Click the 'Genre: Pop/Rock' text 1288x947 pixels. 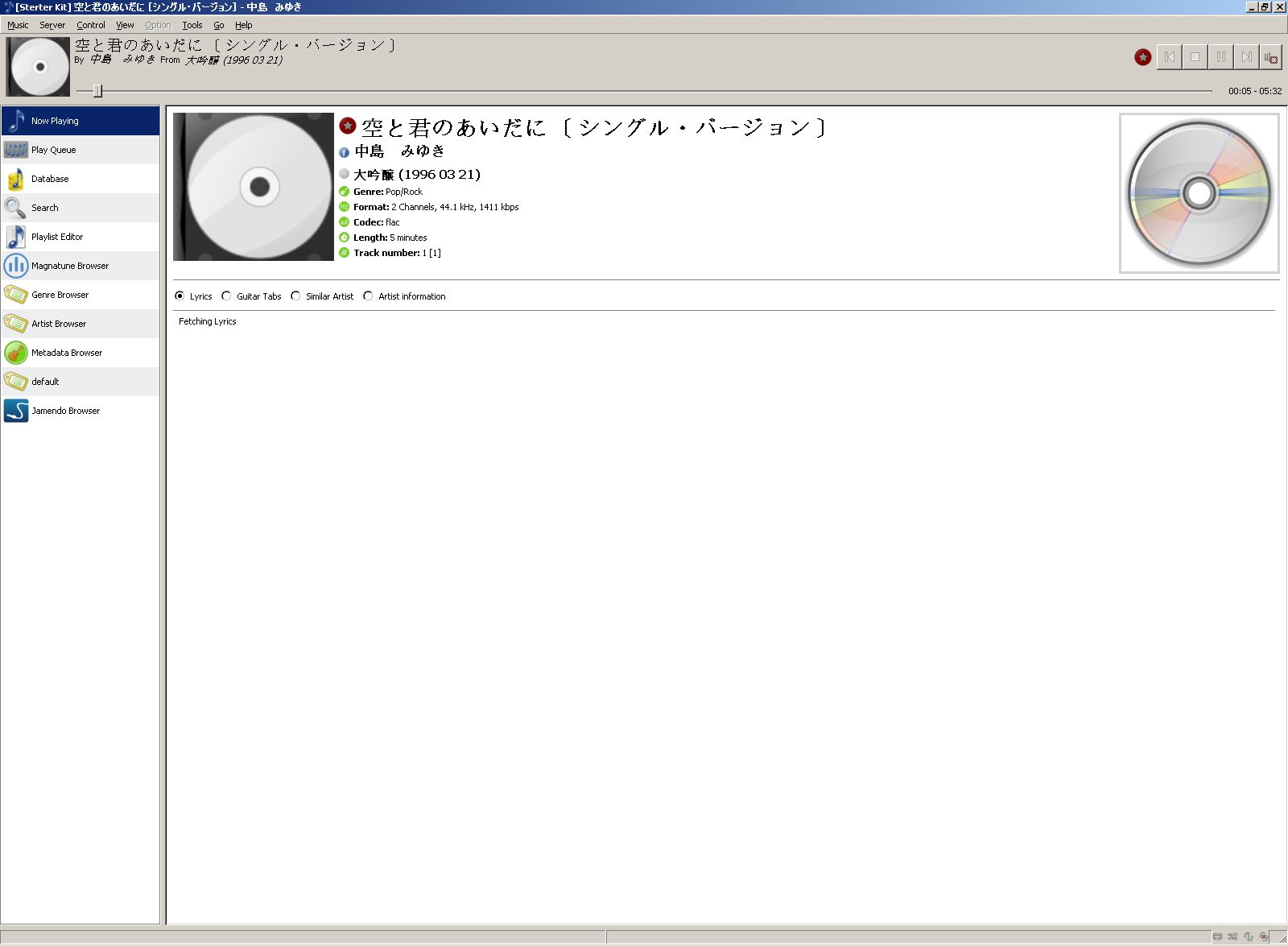tap(388, 192)
